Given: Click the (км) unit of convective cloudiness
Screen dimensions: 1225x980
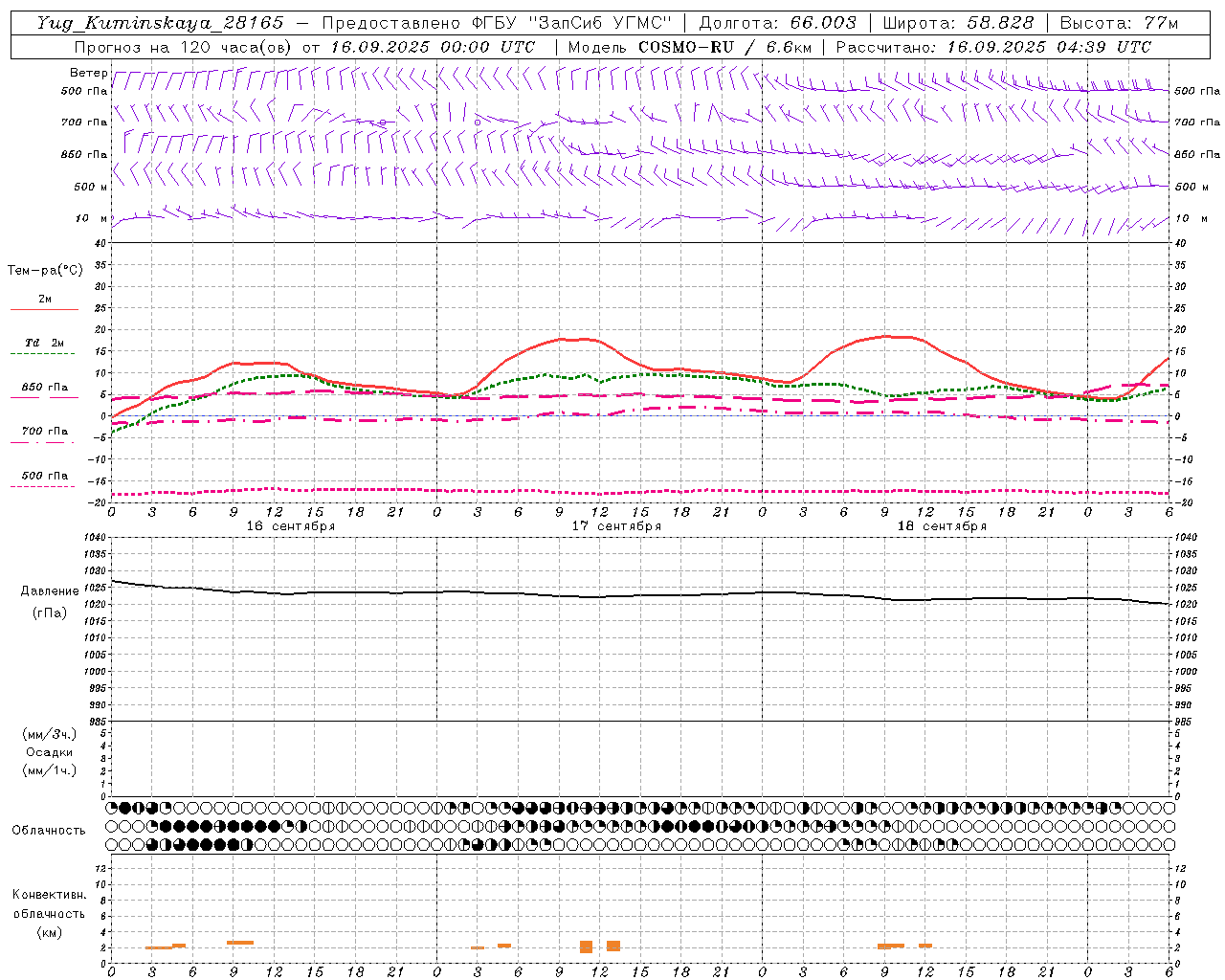Looking at the screenshot, I should pyautogui.click(x=49, y=932).
